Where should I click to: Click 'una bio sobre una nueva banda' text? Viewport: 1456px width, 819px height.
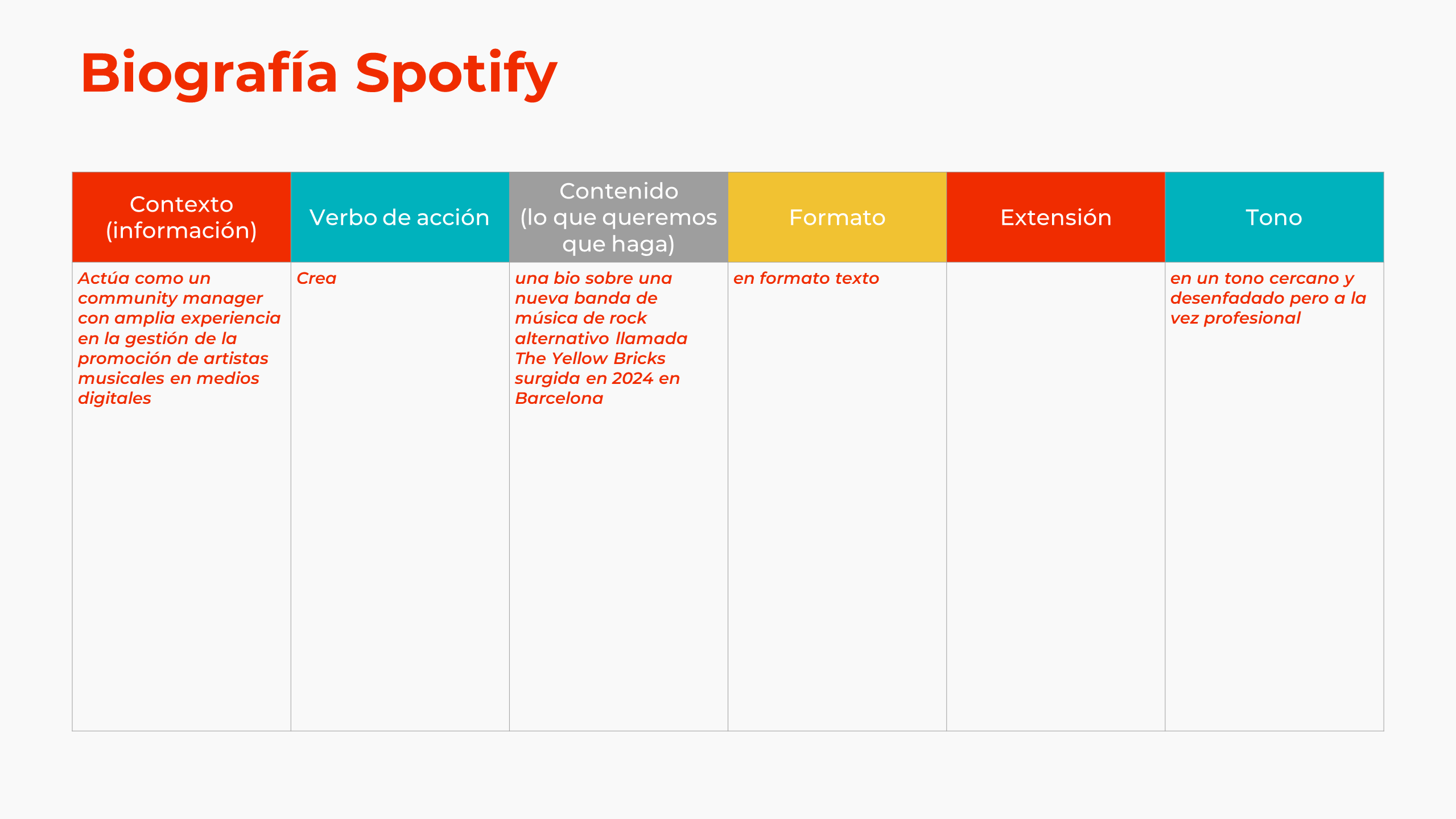pos(593,288)
